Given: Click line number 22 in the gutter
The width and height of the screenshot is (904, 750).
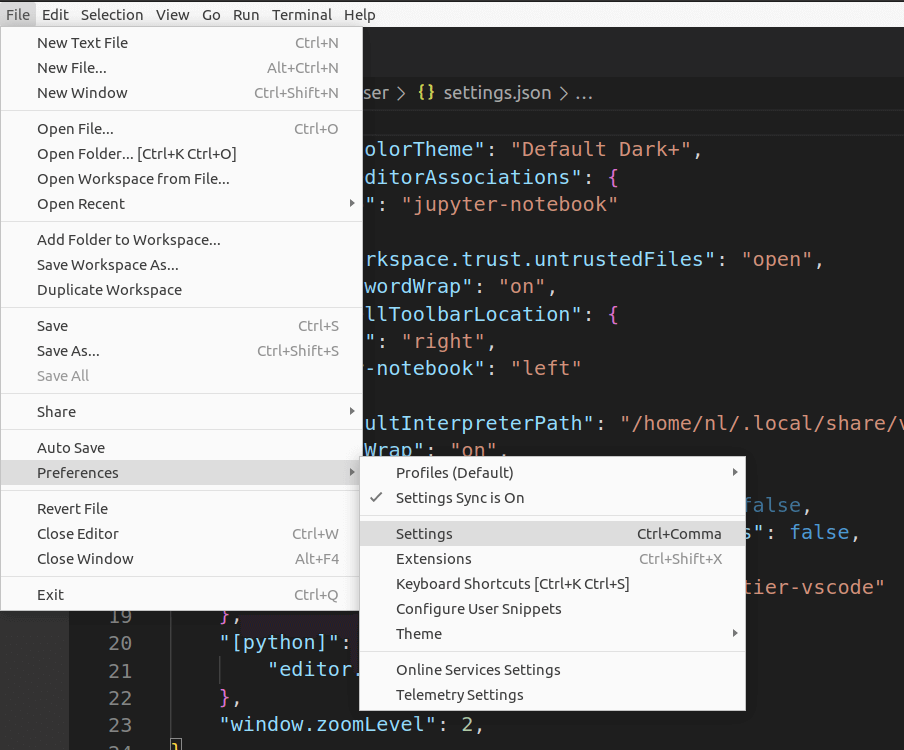Looking at the screenshot, I should [x=120, y=698].
